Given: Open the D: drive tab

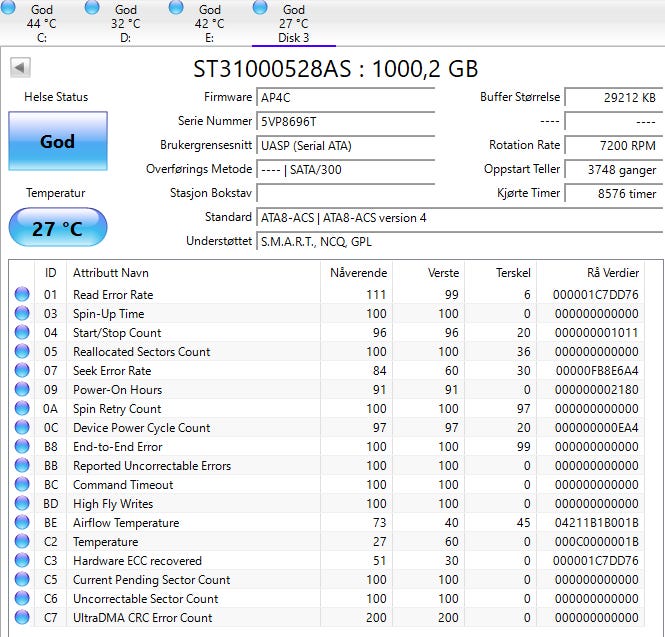Looking at the screenshot, I should (125, 24).
